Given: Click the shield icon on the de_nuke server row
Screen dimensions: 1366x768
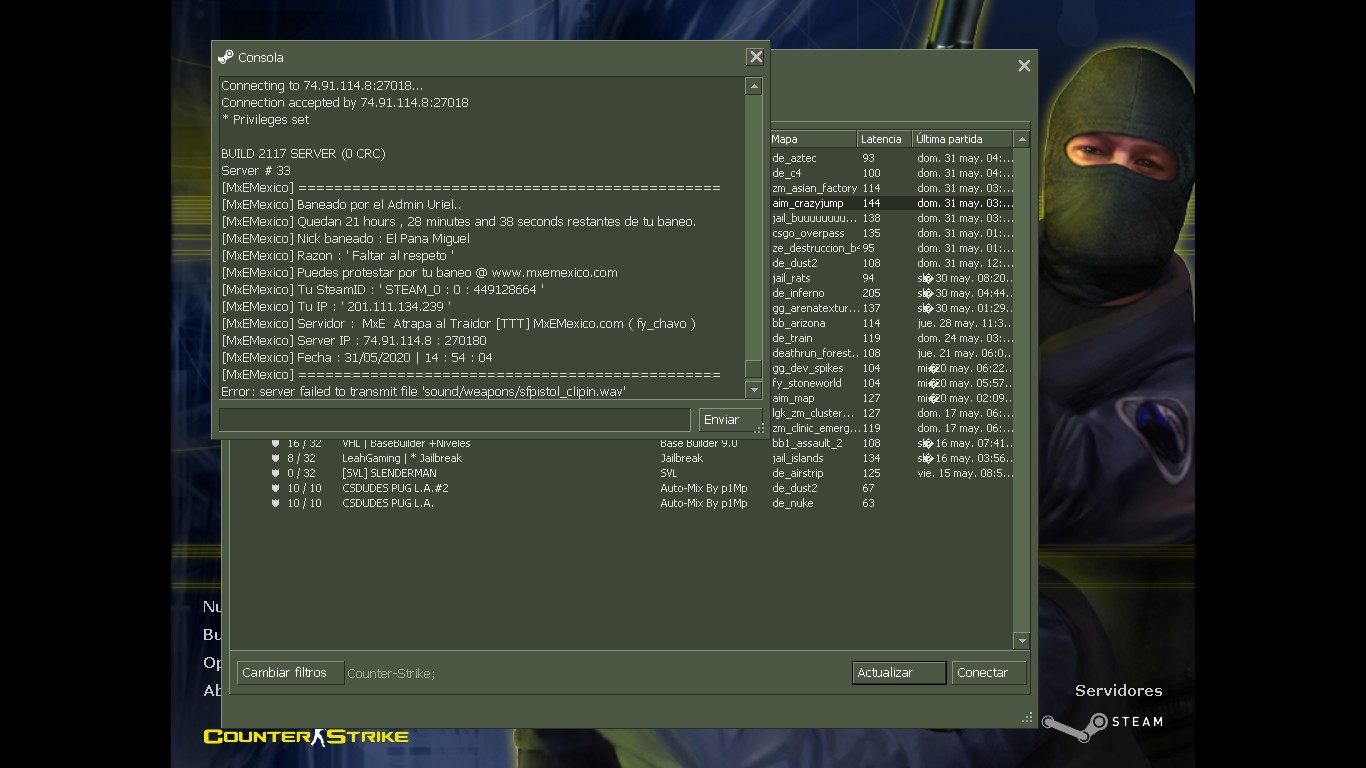Looking at the screenshot, I should (275, 503).
